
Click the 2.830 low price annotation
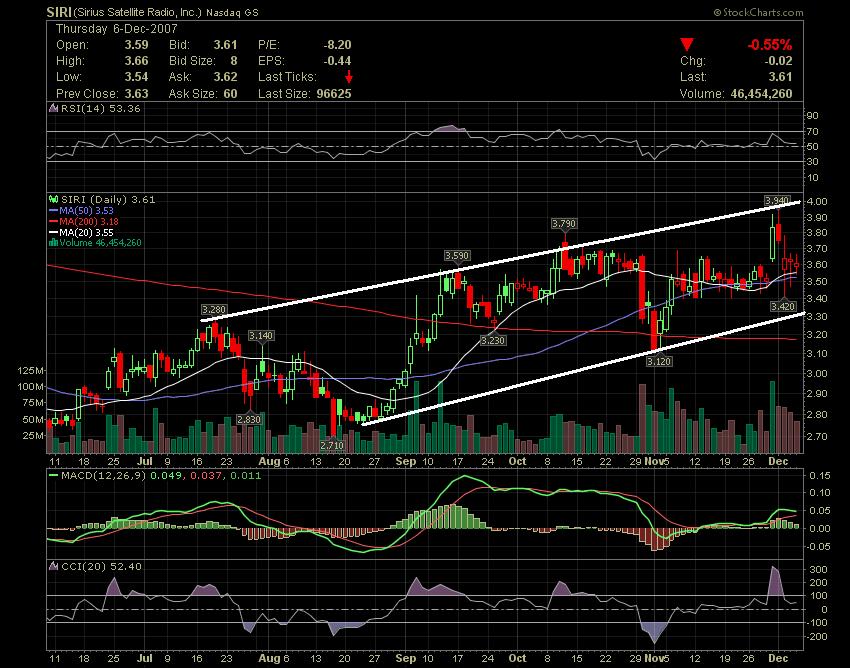249,419
